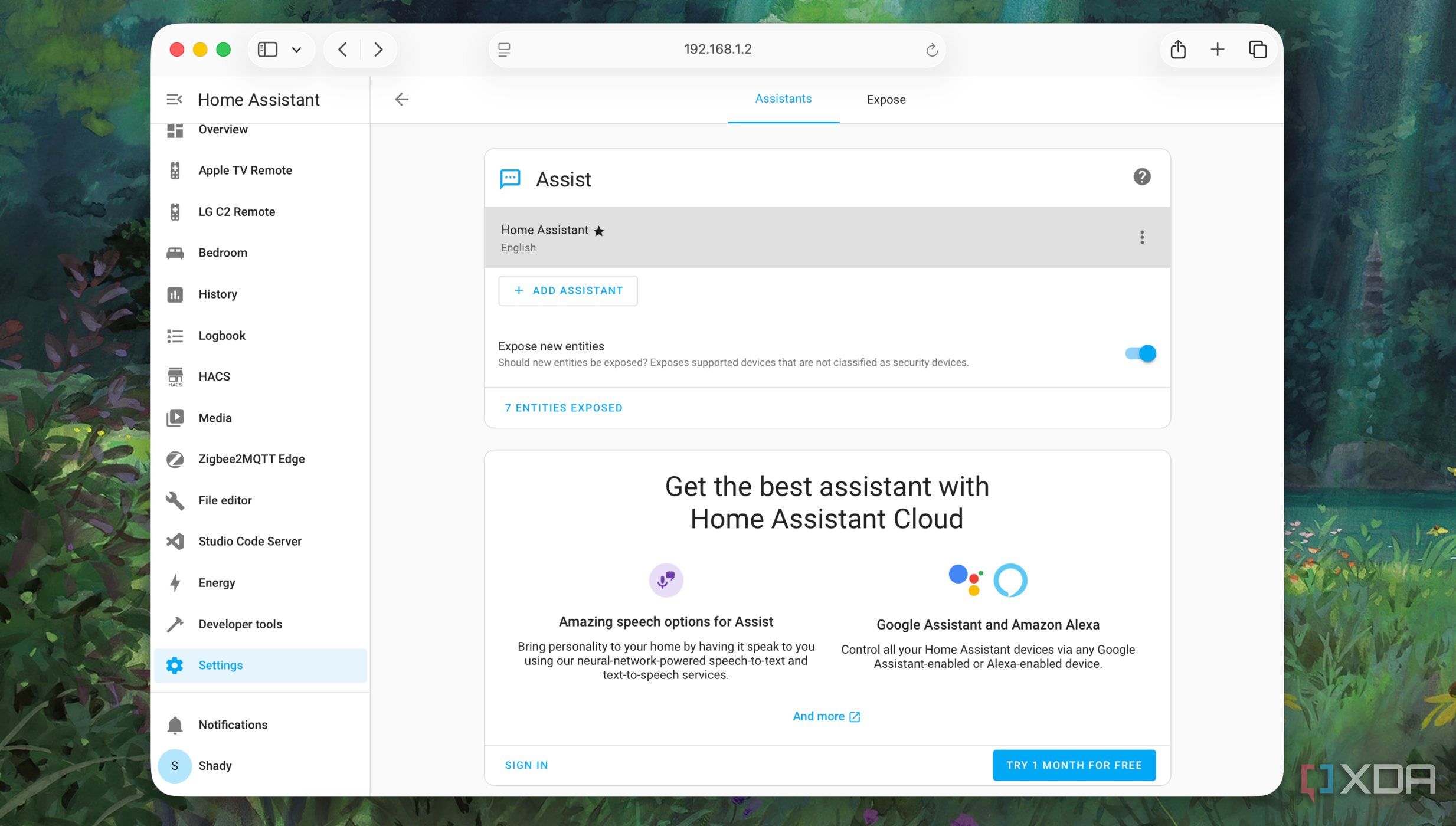
Task: Go back in Safari history
Action: (x=342, y=50)
